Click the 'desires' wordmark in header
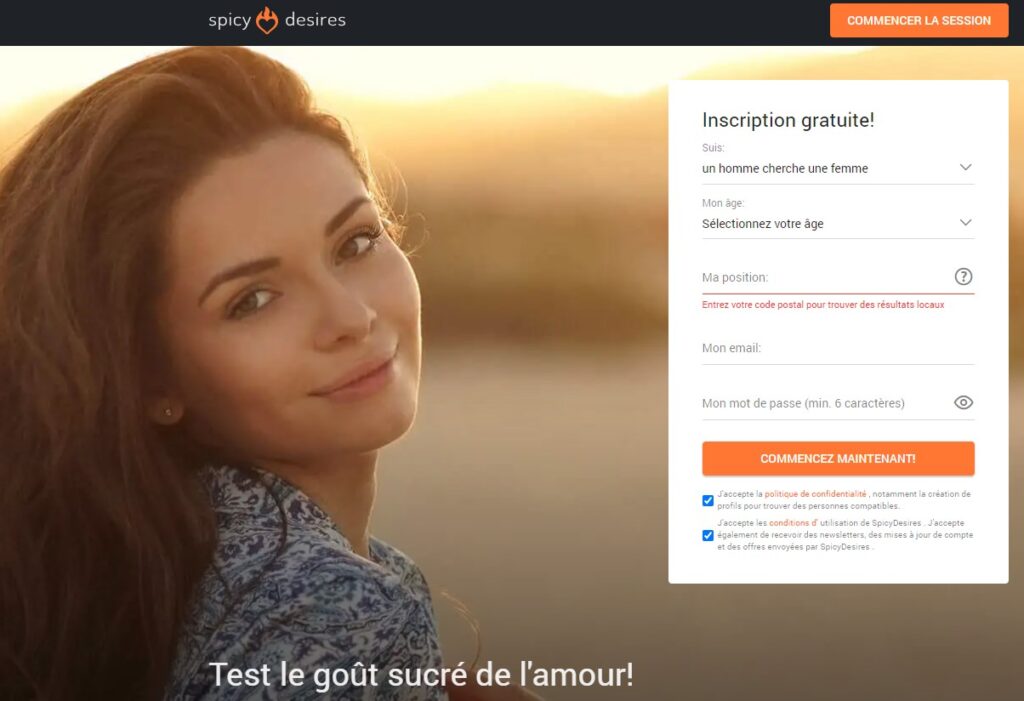Screen dimensions: 1024x701 pos(315,20)
